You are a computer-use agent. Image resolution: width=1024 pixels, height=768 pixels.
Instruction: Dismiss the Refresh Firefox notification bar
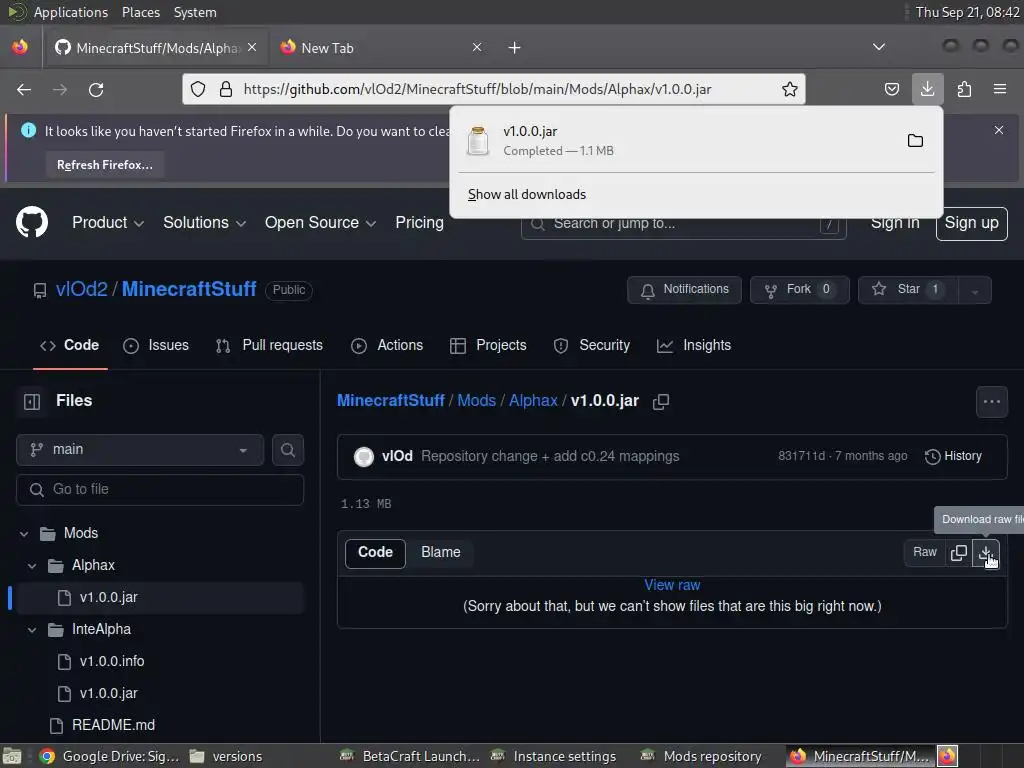pyautogui.click(x=999, y=130)
